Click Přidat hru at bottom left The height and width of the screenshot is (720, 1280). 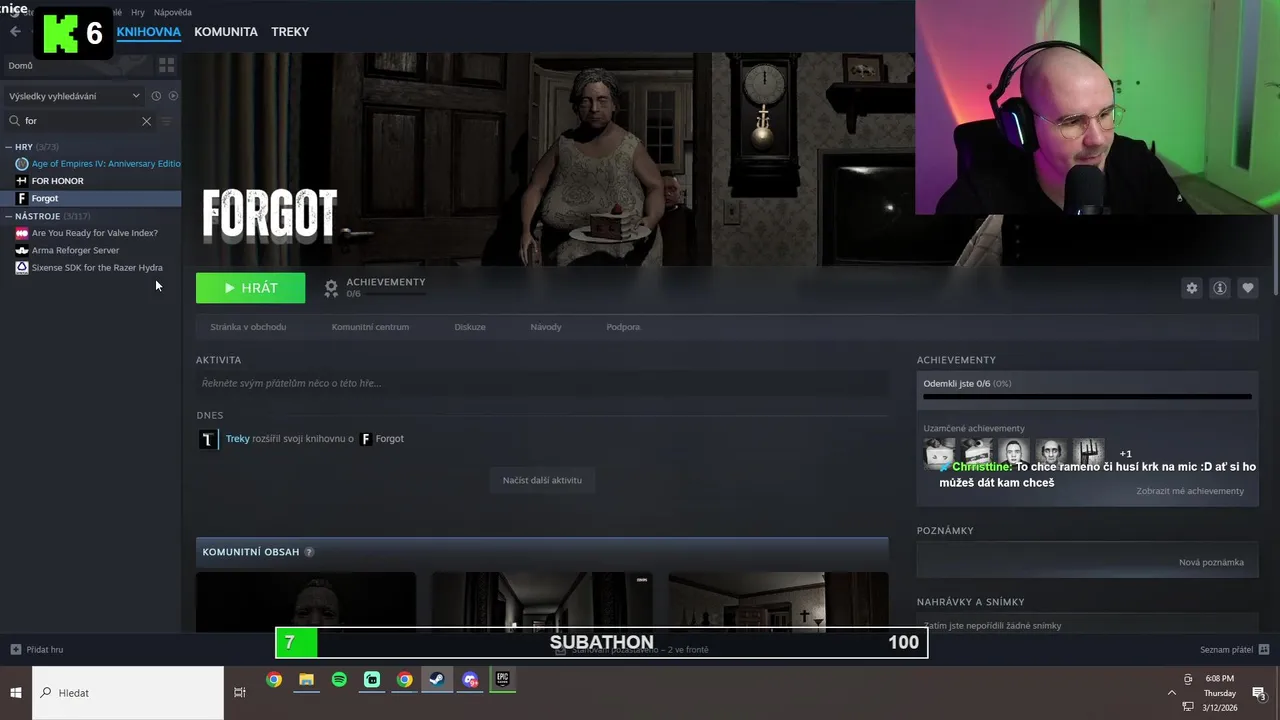click(37, 650)
